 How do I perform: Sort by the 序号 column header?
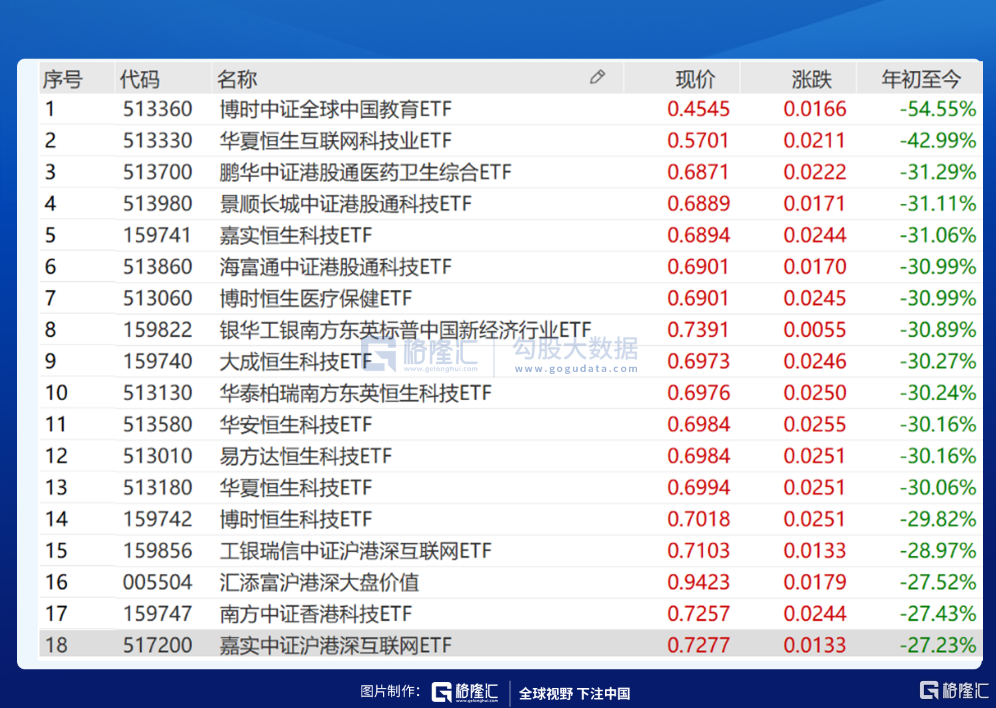[x=62, y=78]
